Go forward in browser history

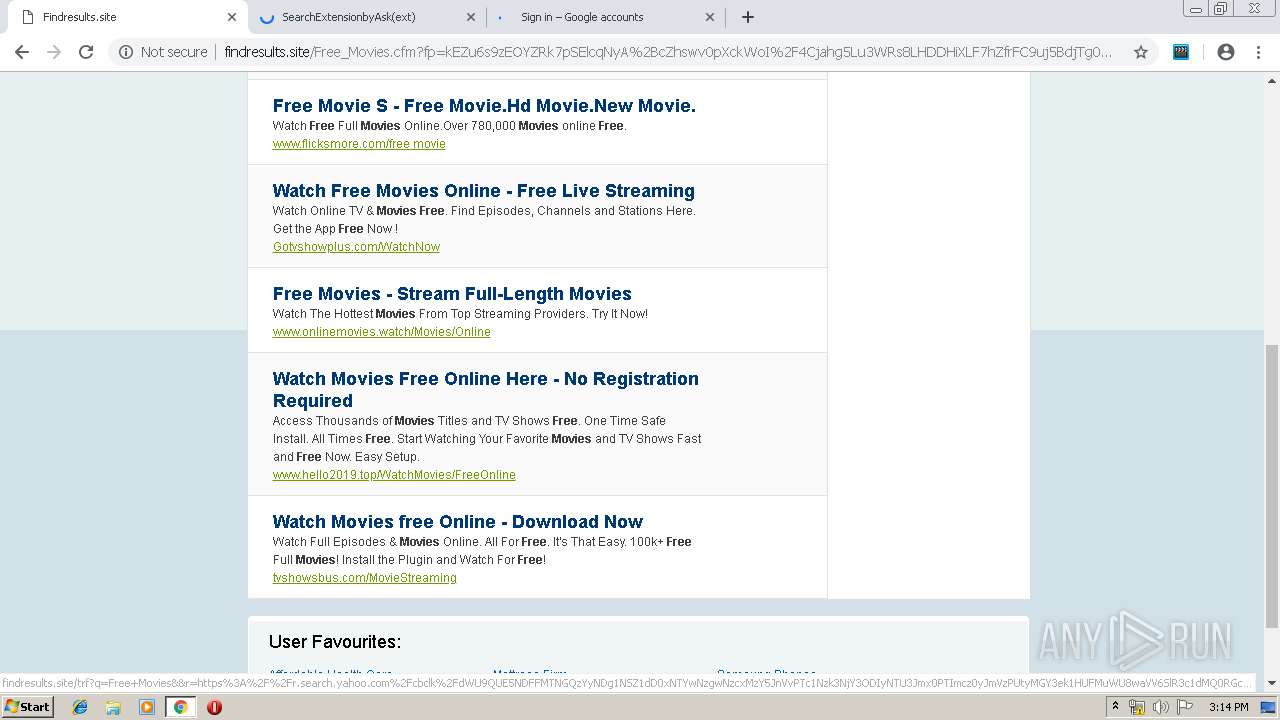(x=54, y=52)
